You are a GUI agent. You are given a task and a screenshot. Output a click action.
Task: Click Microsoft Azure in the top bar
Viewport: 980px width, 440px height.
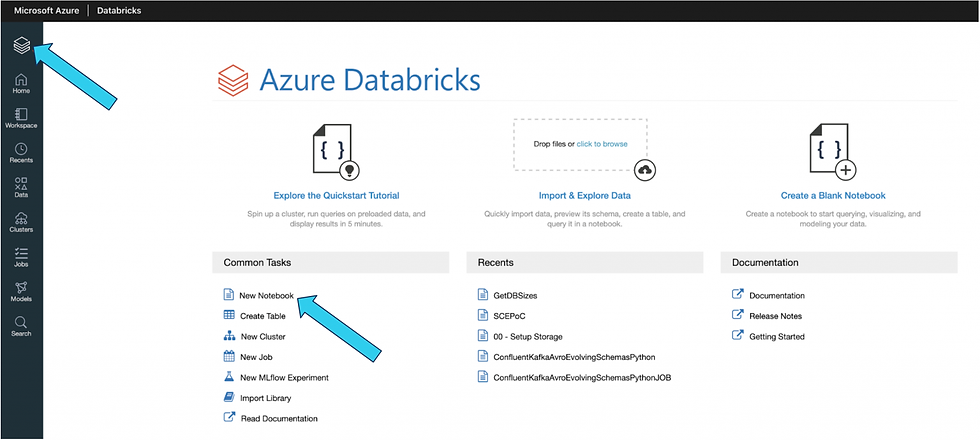pyautogui.click(x=47, y=11)
